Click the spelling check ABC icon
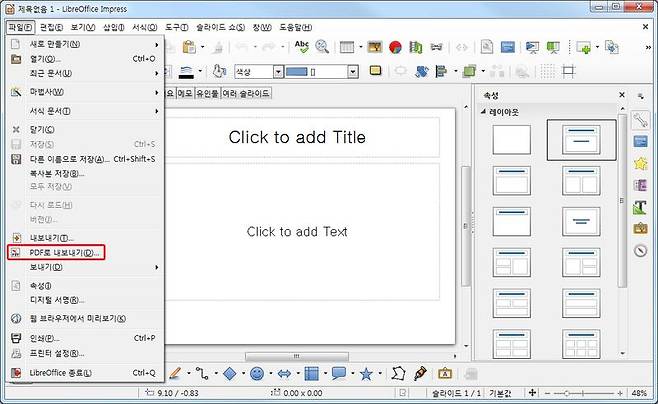 coord(301,47)
